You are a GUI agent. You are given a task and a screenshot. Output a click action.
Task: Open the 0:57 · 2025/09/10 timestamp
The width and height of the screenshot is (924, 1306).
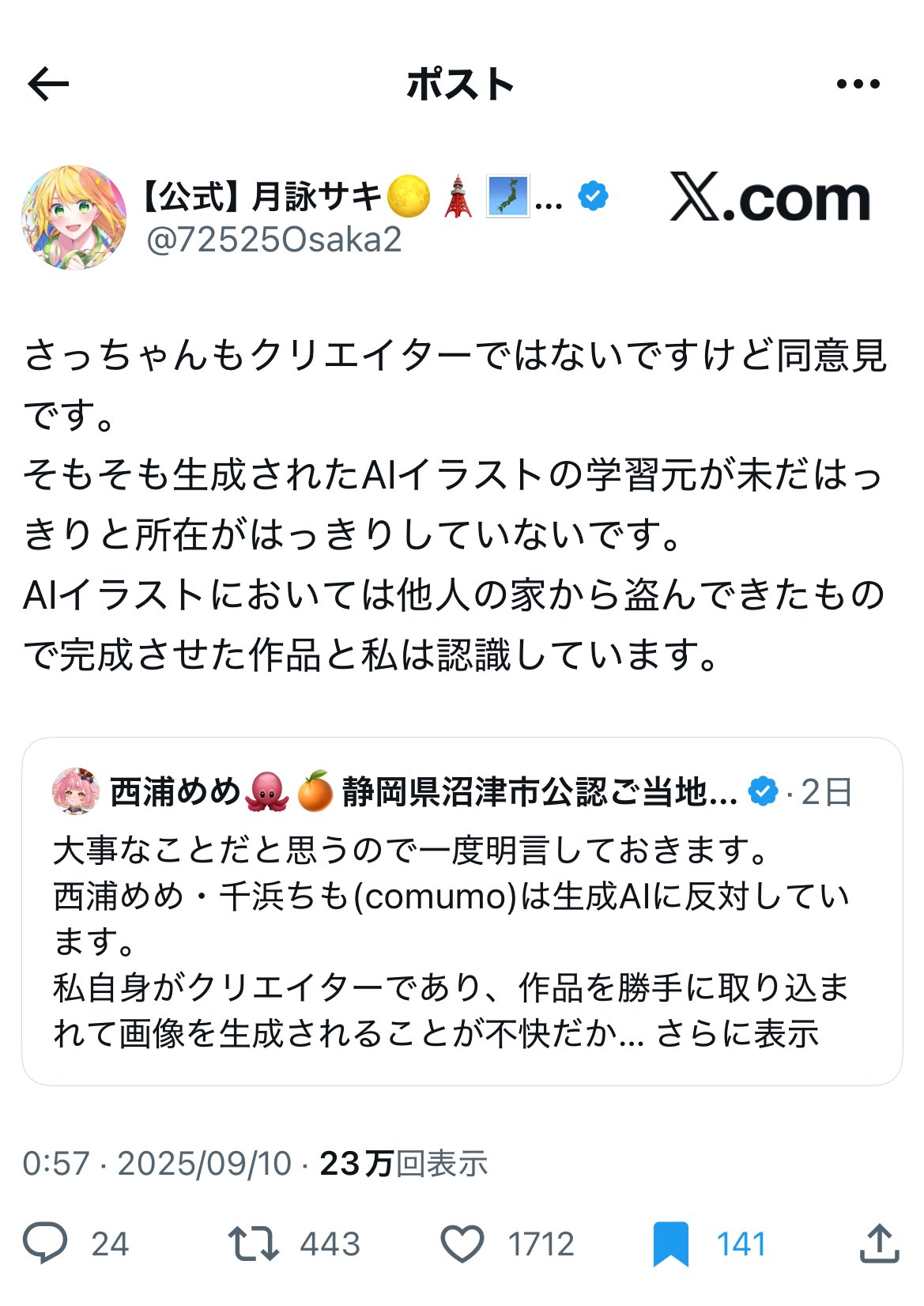[x=157, y=1164]
